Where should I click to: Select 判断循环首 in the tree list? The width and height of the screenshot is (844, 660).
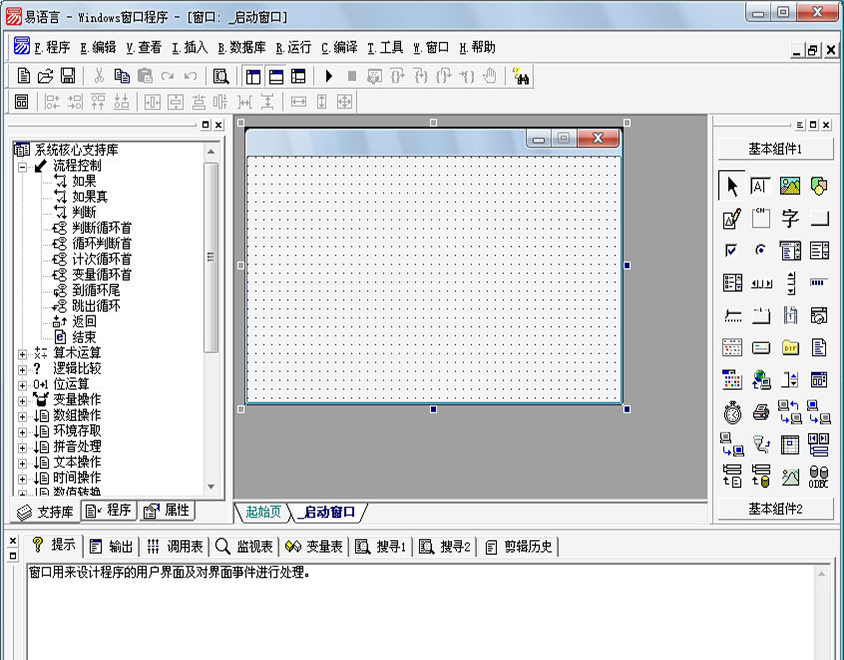pyautogui.click(x=102, y=228)
